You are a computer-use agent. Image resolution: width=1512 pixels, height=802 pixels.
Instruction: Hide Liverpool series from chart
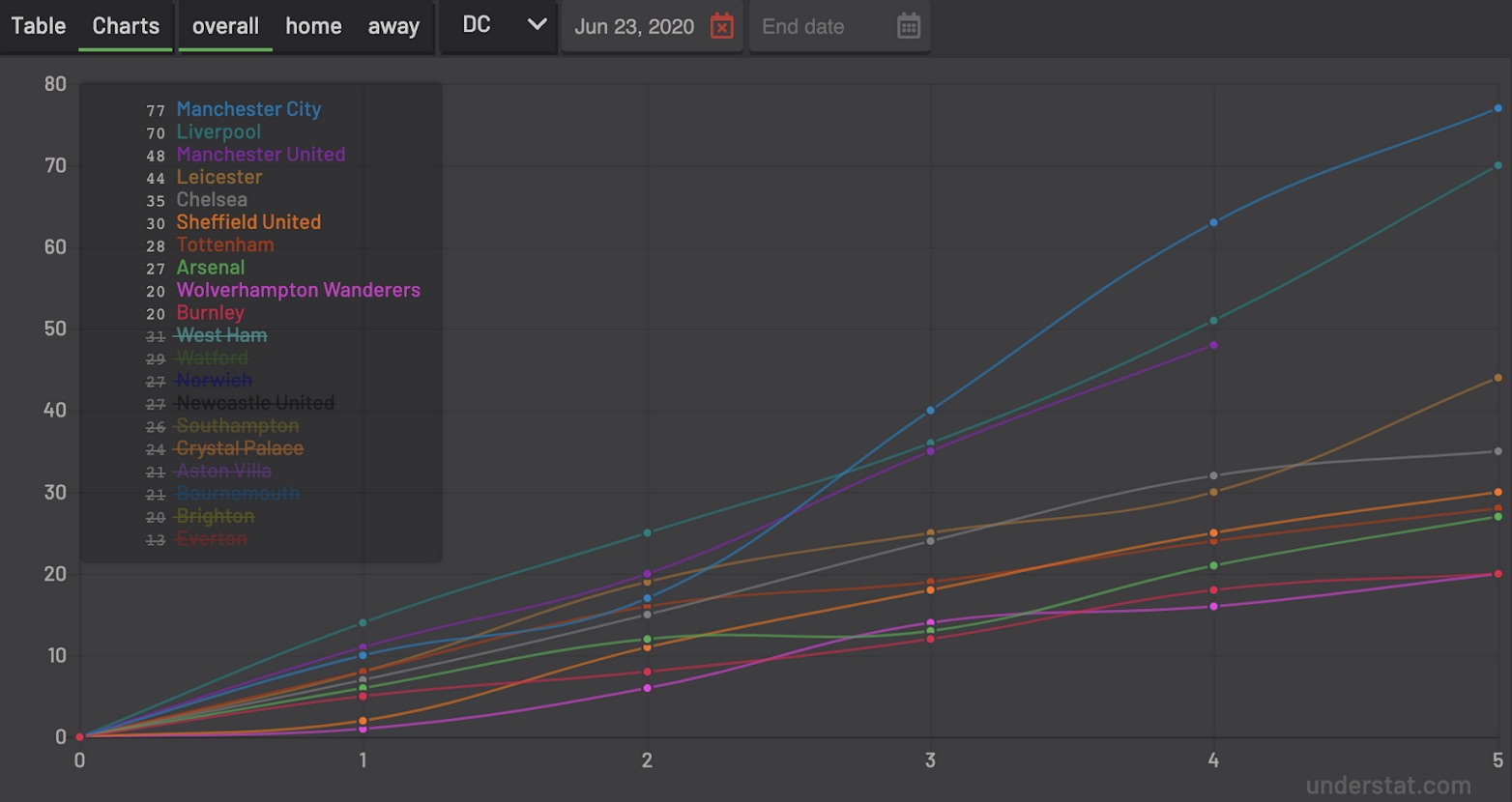tap(218, 131)
